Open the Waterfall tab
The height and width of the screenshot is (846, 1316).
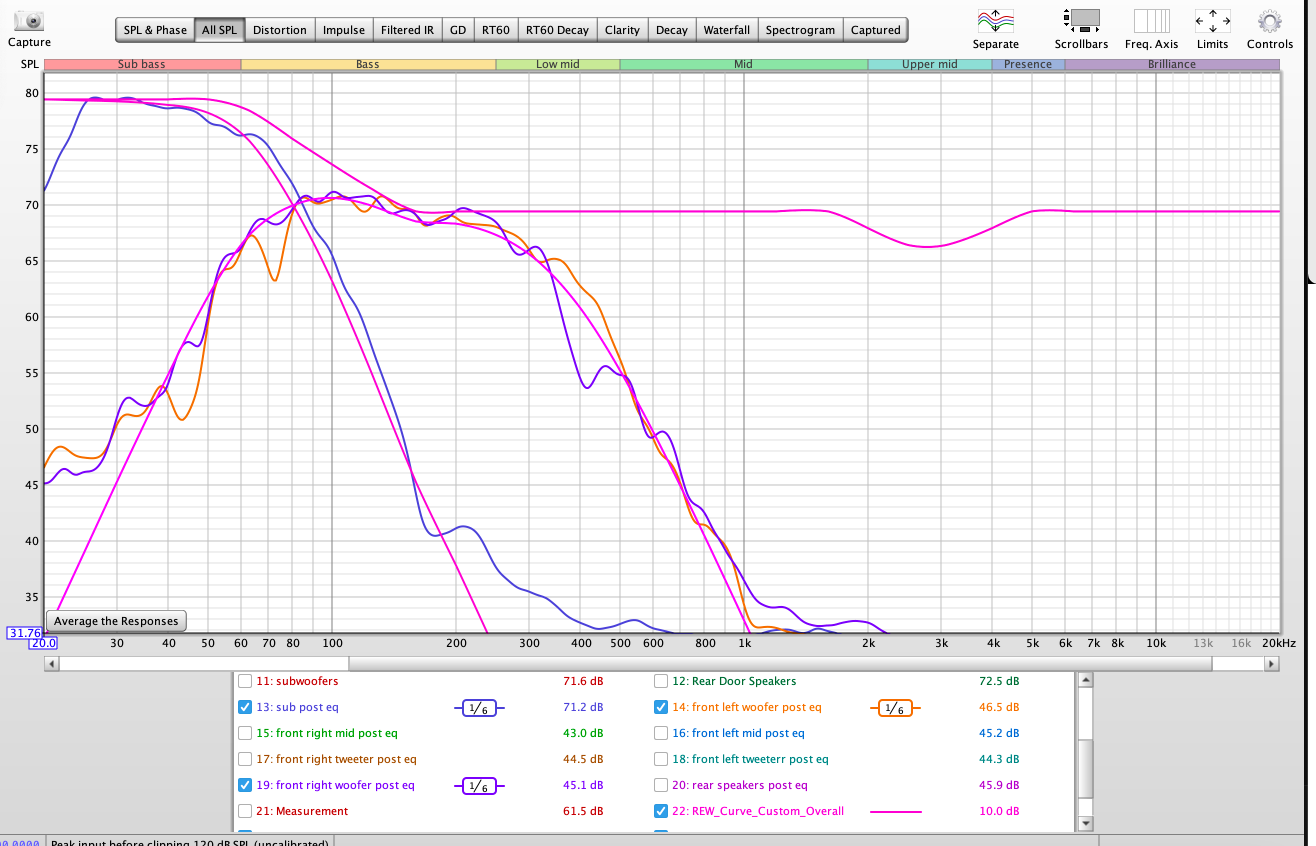(727, 30)
